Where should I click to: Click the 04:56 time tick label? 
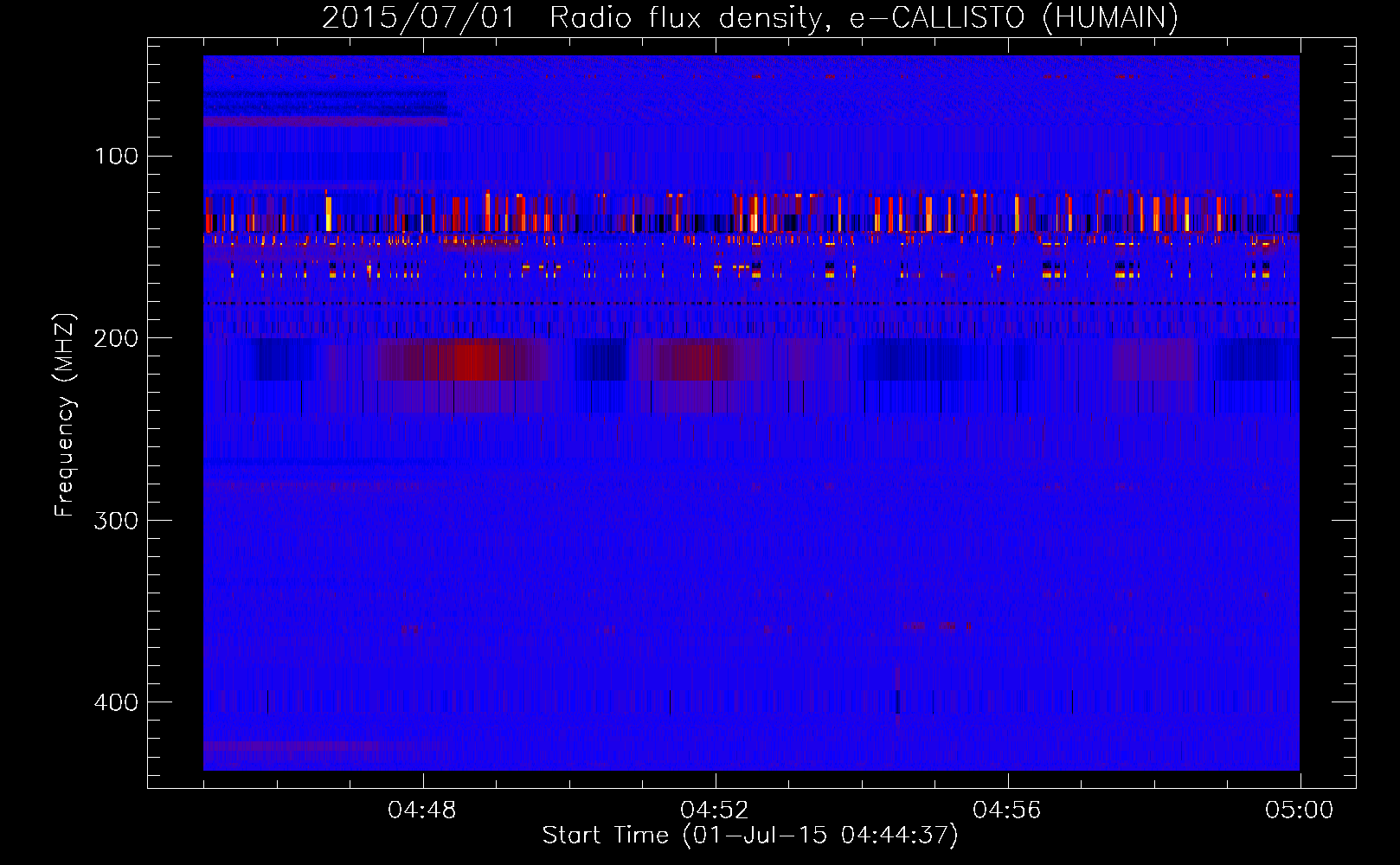tap(1007, 811)
